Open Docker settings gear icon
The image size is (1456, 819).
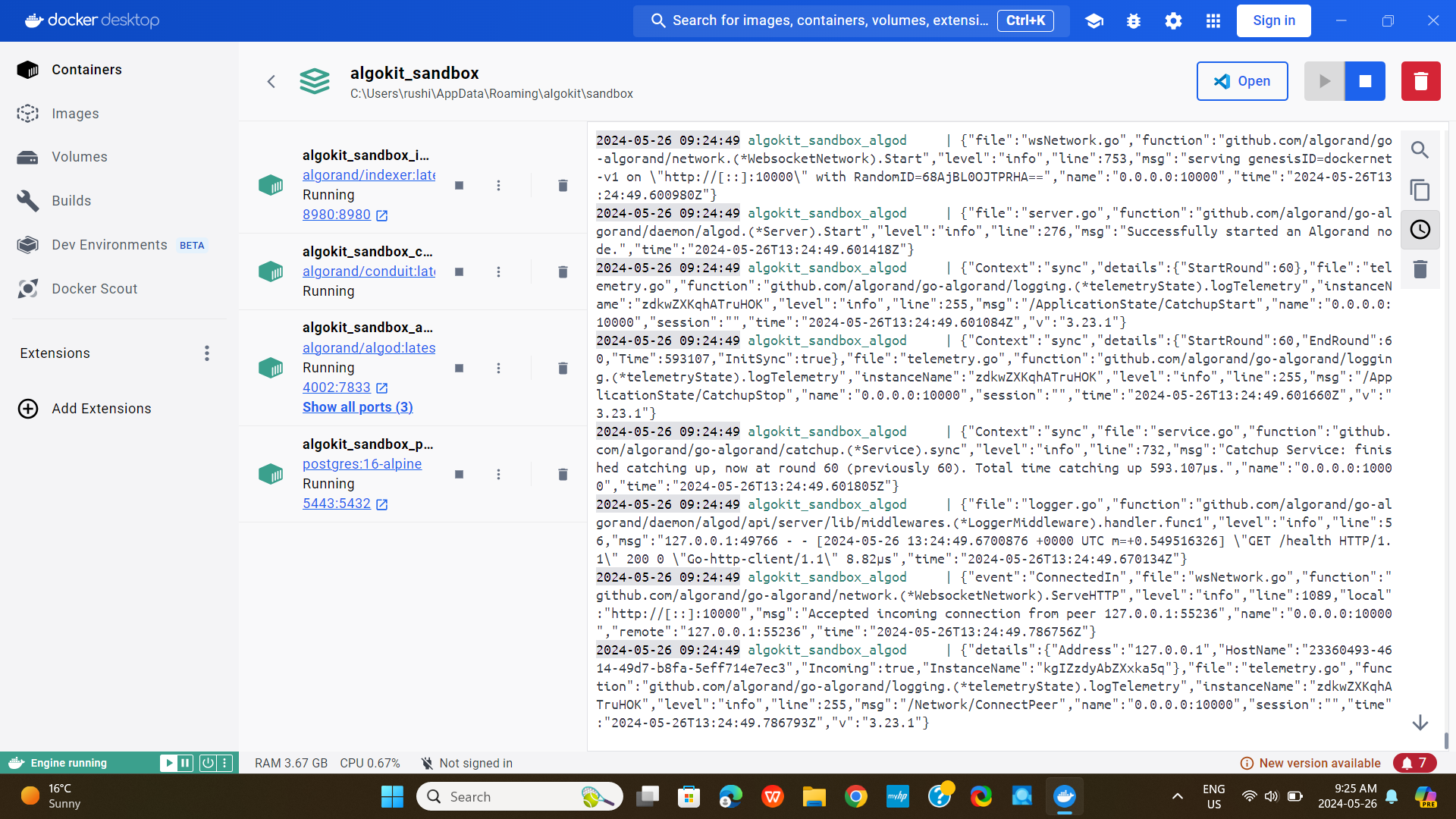tap(1173, 21)
